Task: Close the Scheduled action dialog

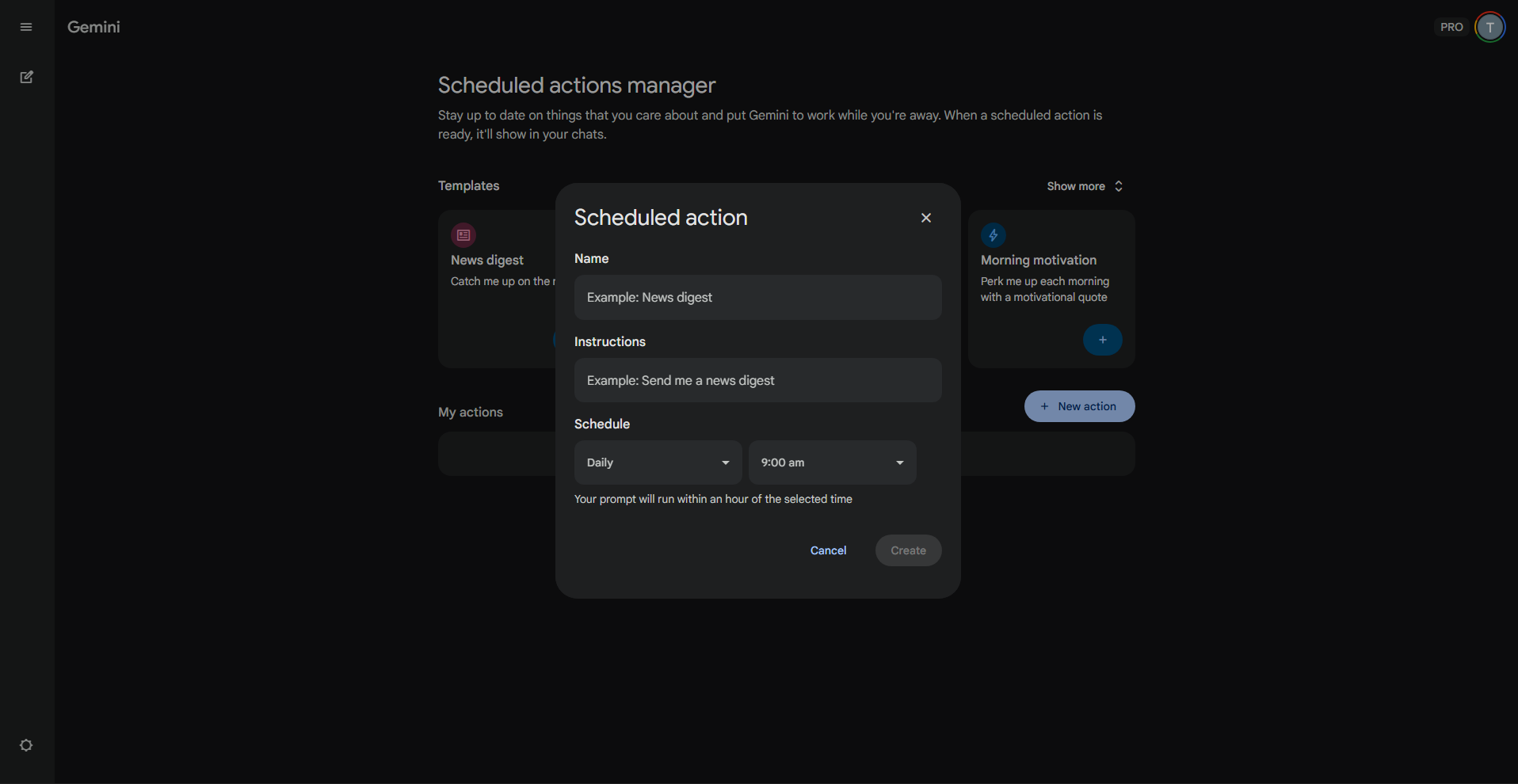Action: pos(926,218)
